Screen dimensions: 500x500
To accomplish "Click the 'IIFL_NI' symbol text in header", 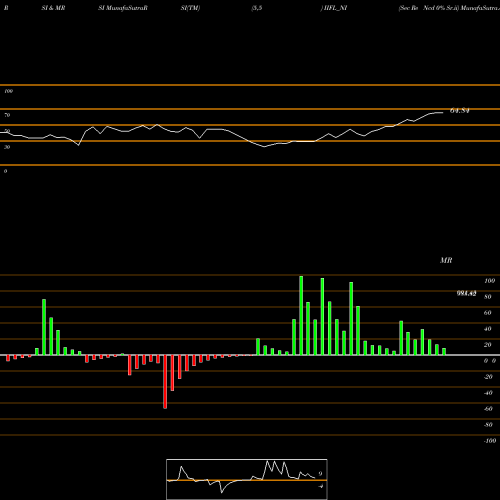I will [335, 8].
